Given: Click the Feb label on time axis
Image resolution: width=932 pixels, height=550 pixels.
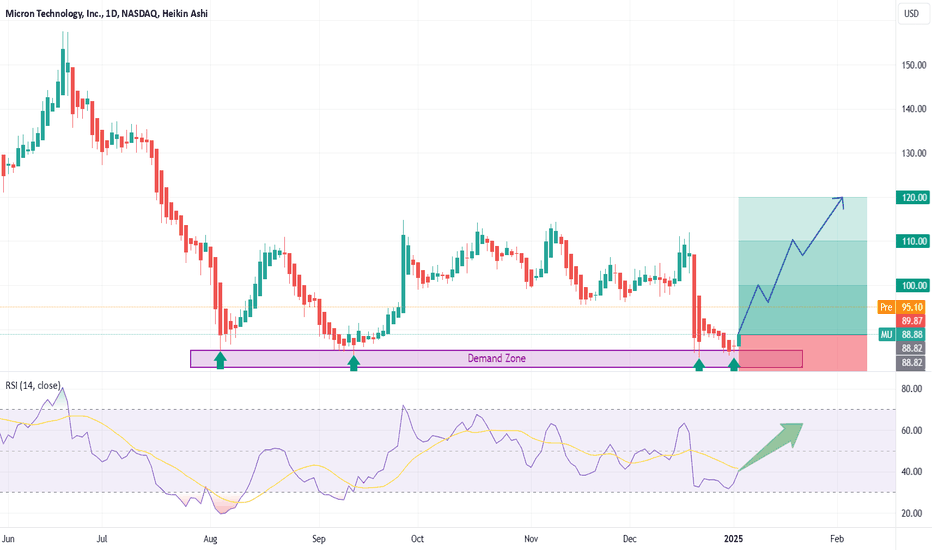Looking at the screenshot, I should coord(837,539).
